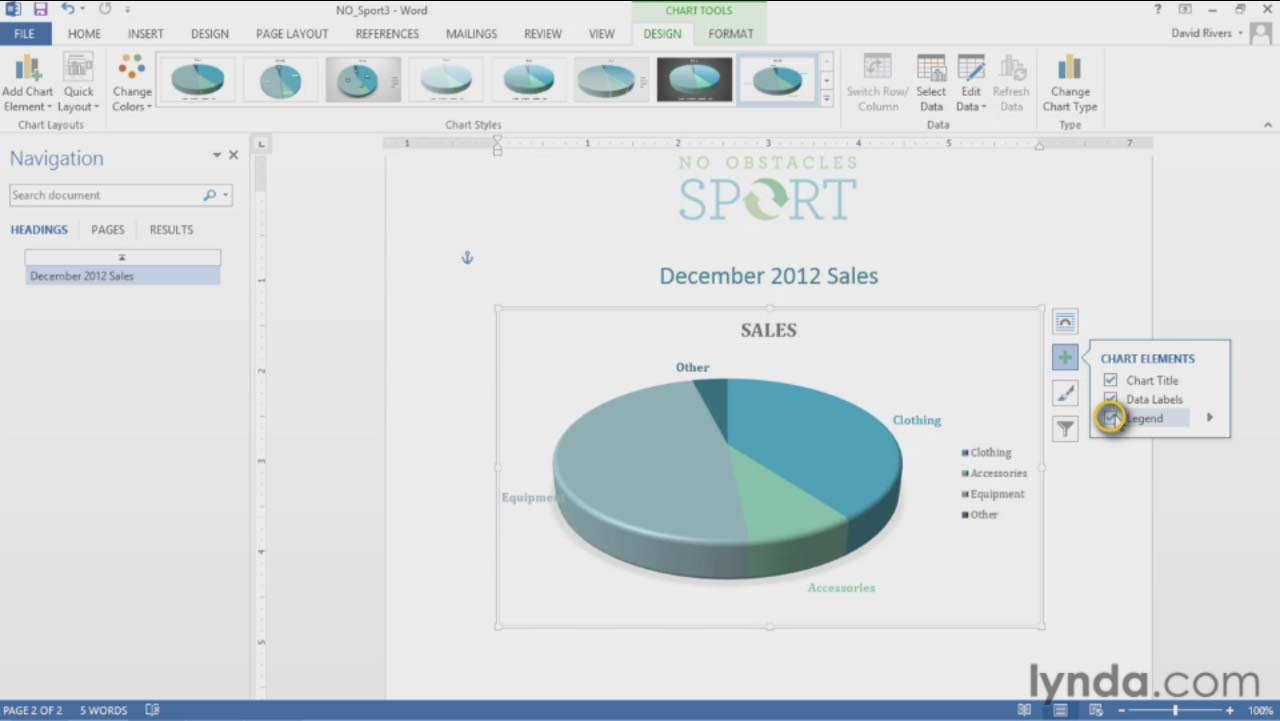Click Word Help question mark icon
This screenshot has width=1280, height=721.
(x=1158, y=10)
